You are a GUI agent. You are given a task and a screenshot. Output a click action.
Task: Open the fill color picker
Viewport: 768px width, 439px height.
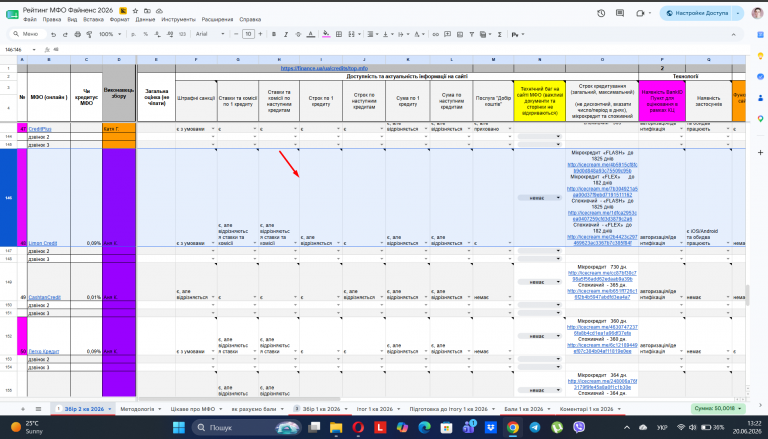[326, 34]
